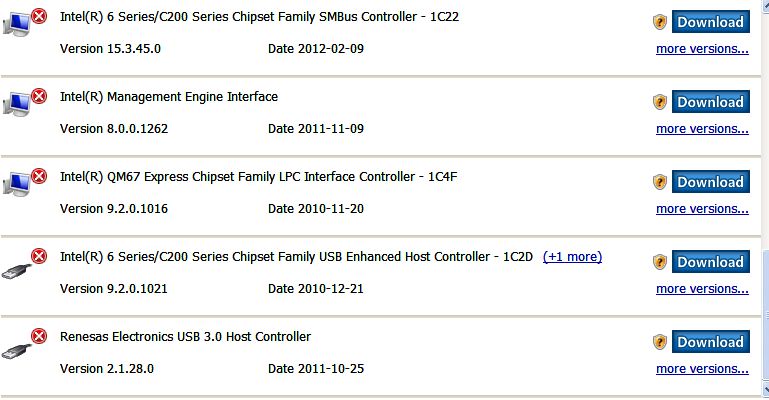Open more versions for version 9.2.0.1016 driver
This screenshot has height=400, width=769.
point(702,209)
